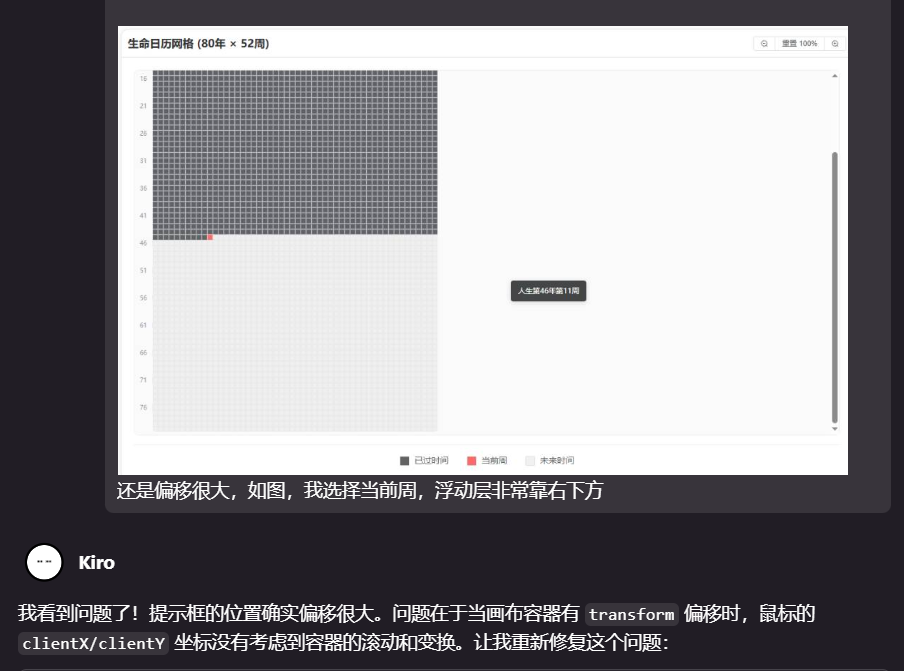The width and height of the screenshot is (904, 671).
Task: Click the row label 16 at the grid top
Action: pyautogui.click(x=143, y=78)
